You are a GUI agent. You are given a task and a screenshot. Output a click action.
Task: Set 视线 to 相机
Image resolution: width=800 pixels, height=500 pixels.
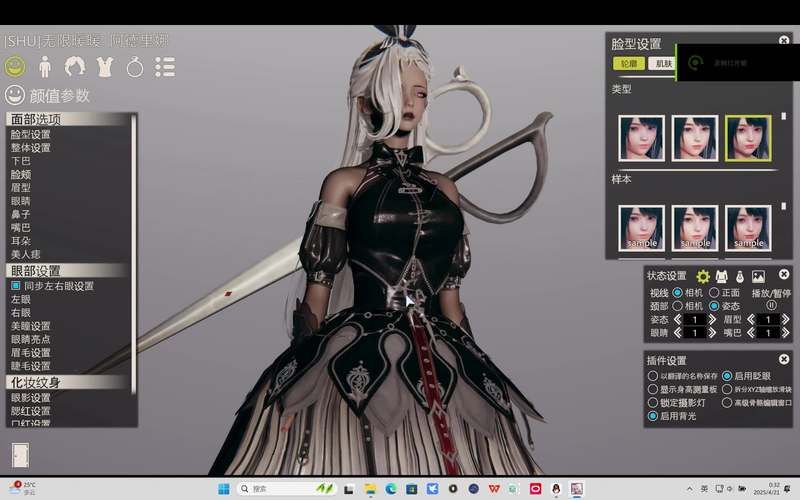[x=678, y=293]
